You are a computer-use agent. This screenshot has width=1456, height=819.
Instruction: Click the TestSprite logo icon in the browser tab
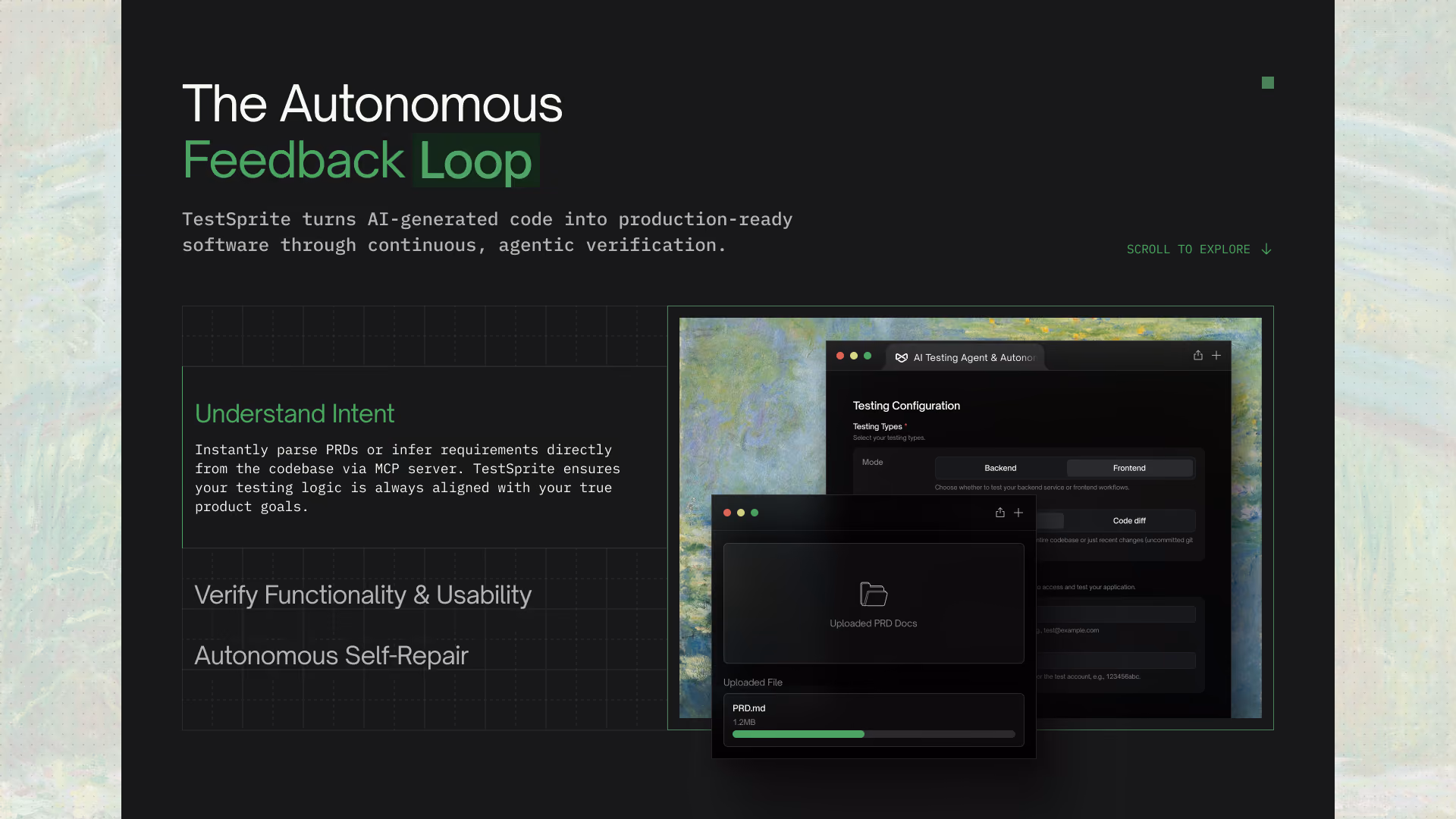[902, 358]
